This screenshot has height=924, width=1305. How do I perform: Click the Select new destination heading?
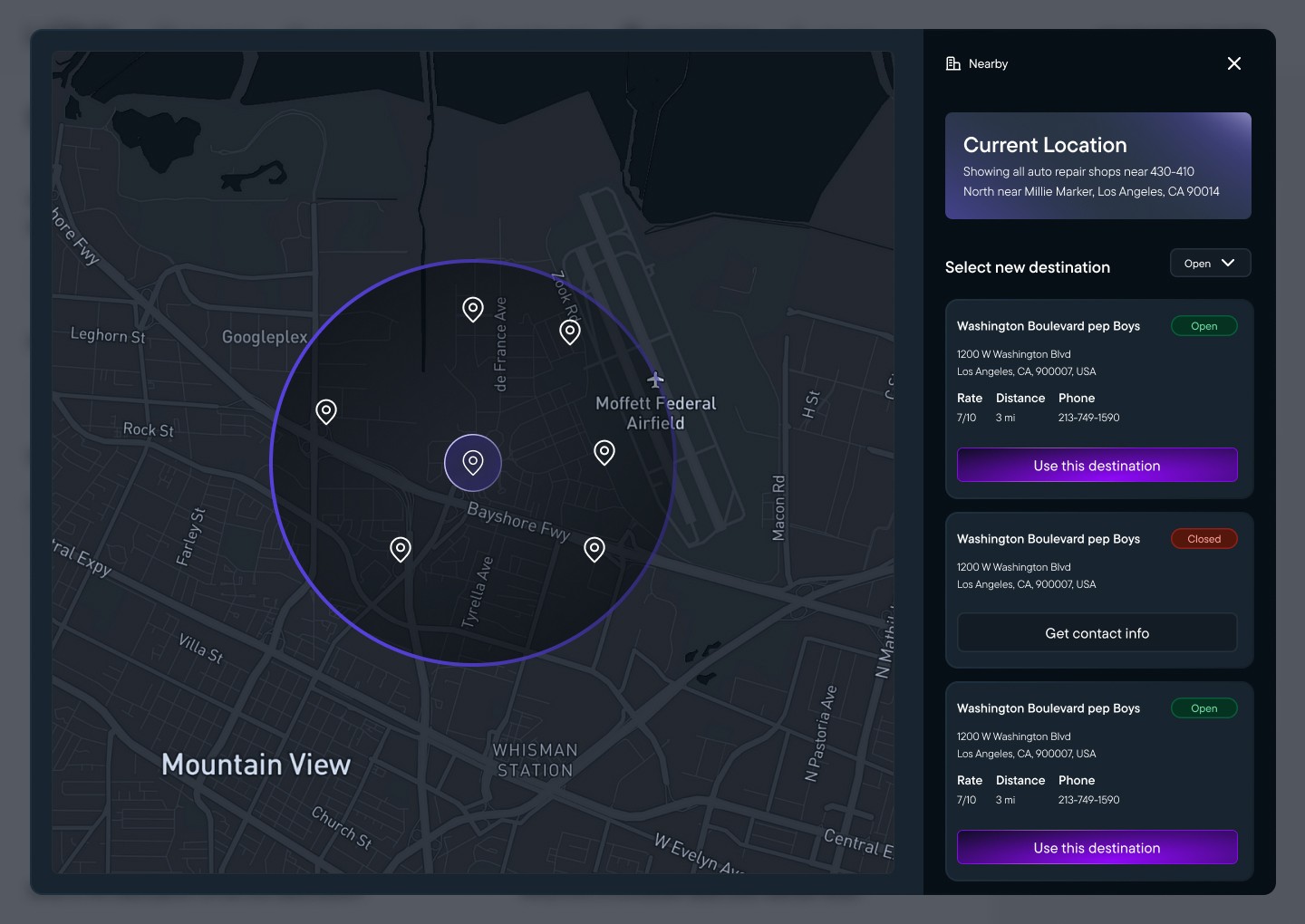(x=1027, y=267)
